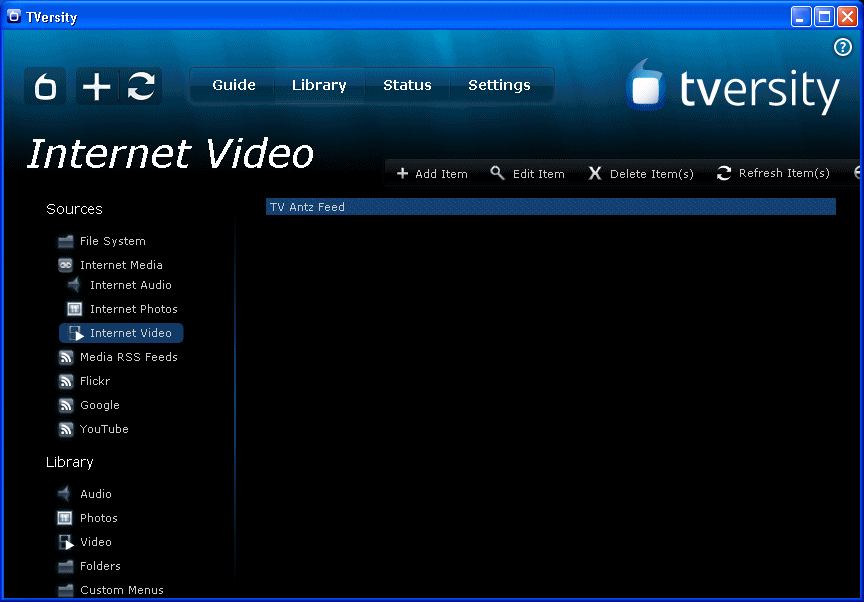864x602 pixels.
Task: Open the Status tab
Action: (x=407, y=85)
